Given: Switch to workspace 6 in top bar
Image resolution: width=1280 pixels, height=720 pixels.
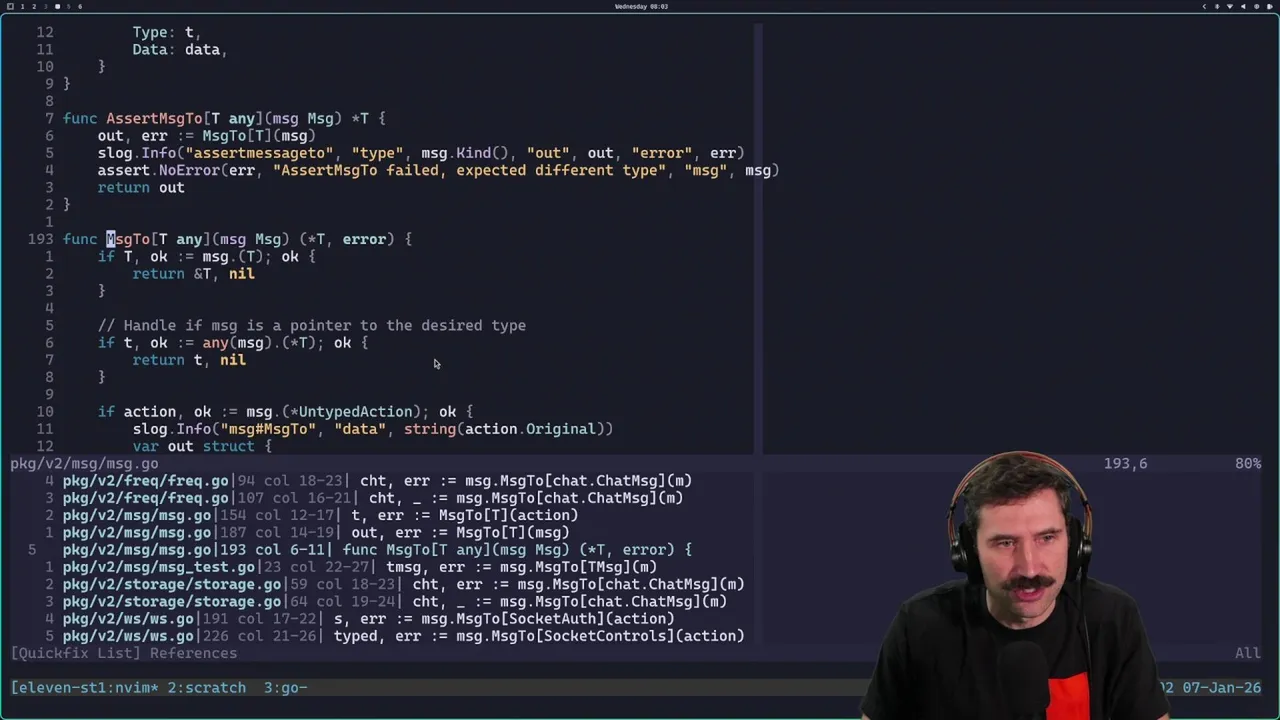Looking at the screenshot, I should [80, 6].
